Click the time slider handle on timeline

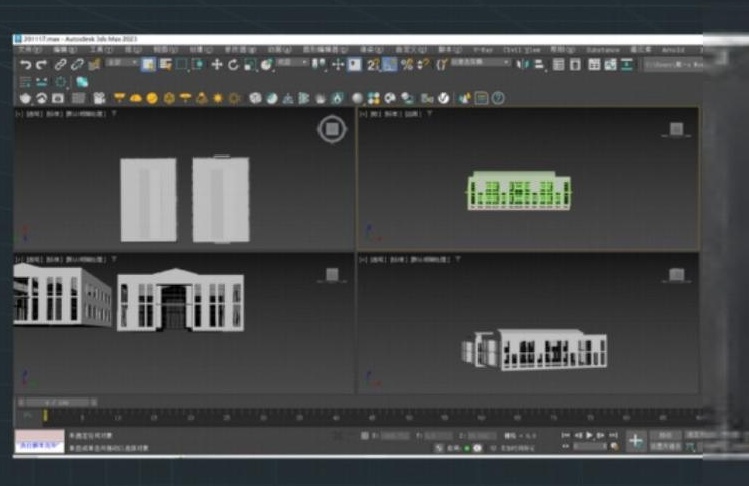(x=45, y=416)
